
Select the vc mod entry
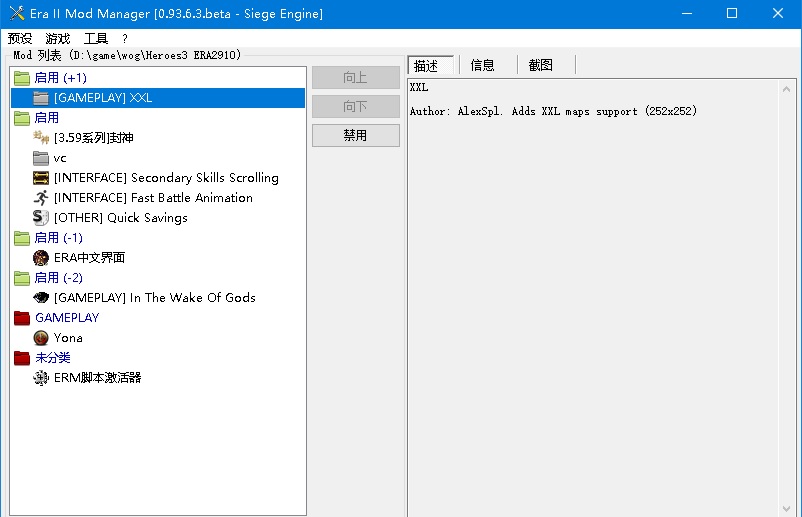pyautogui.click(x=60, y=158)
